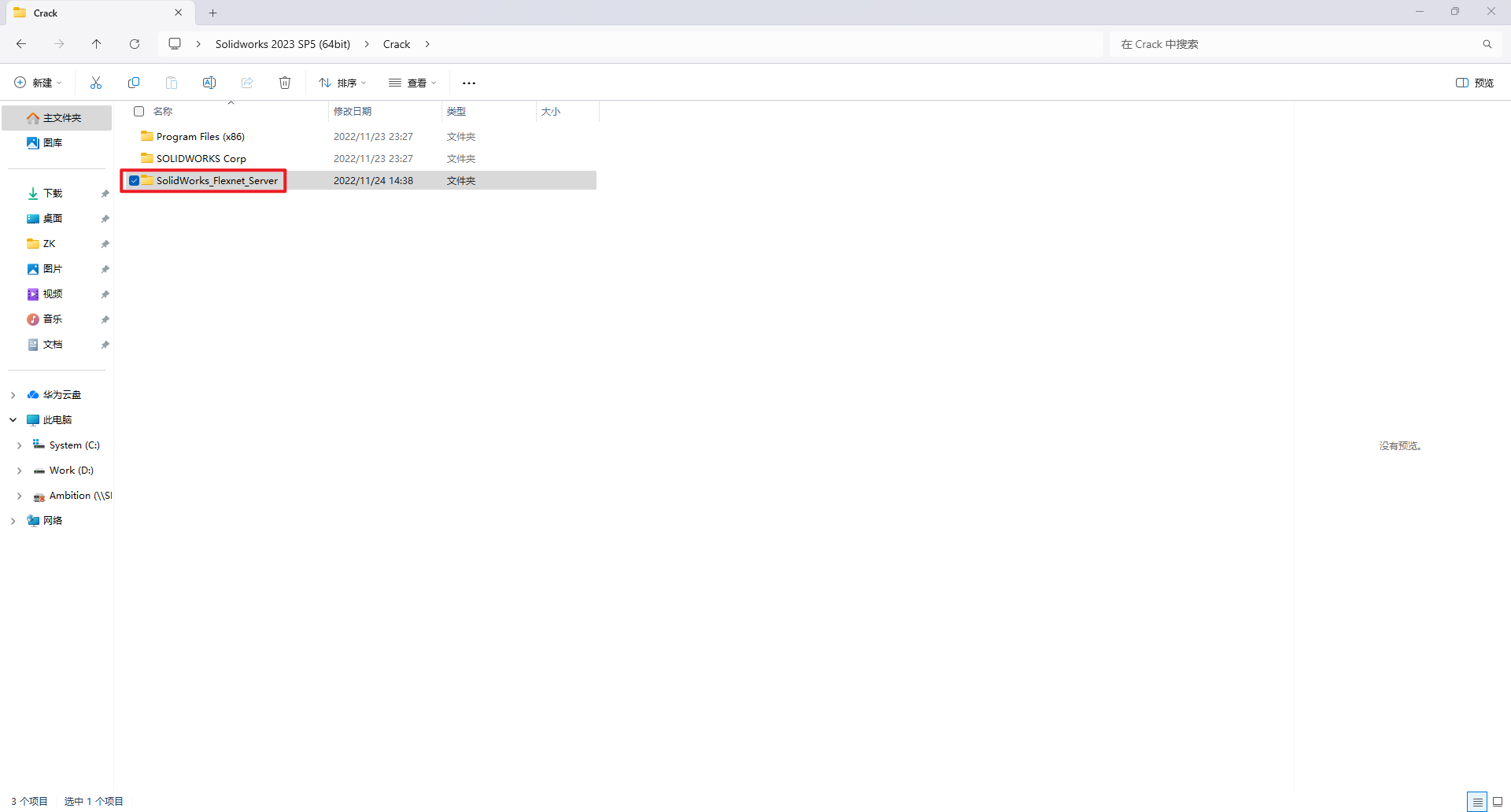Click the forward navigation arrow
The width and height of the screenshot is (1511, 812).
click(x=59, y=44)
